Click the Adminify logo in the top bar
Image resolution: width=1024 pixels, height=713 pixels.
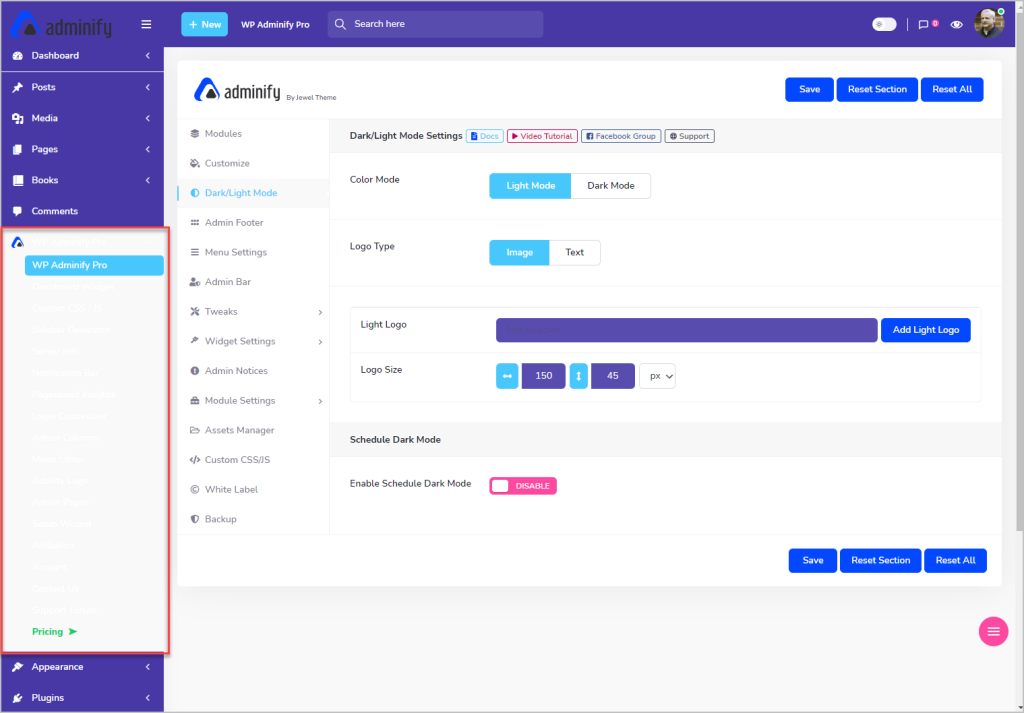click(x=61, y=25)
